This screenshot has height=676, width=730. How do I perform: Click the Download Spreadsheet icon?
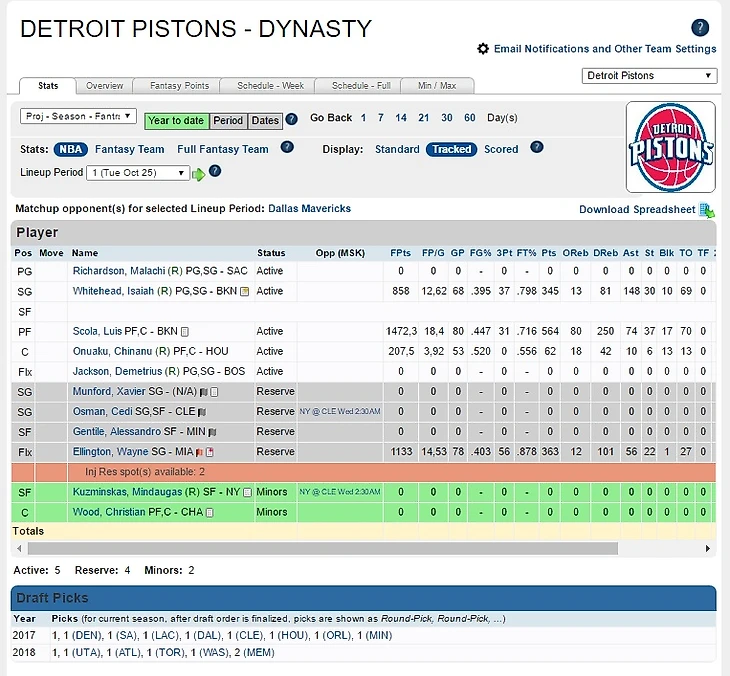pos(707,210)
